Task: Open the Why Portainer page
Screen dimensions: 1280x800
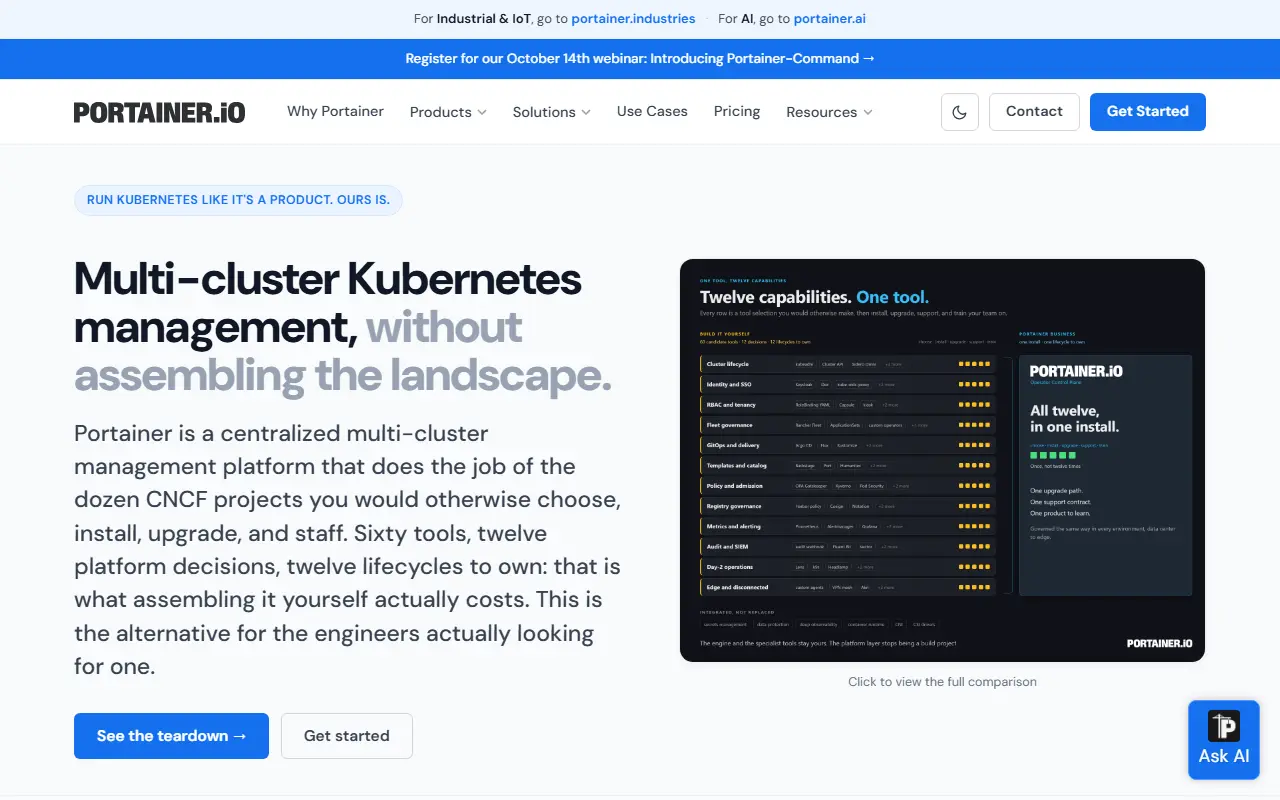Action: click(x=335, y=111)
